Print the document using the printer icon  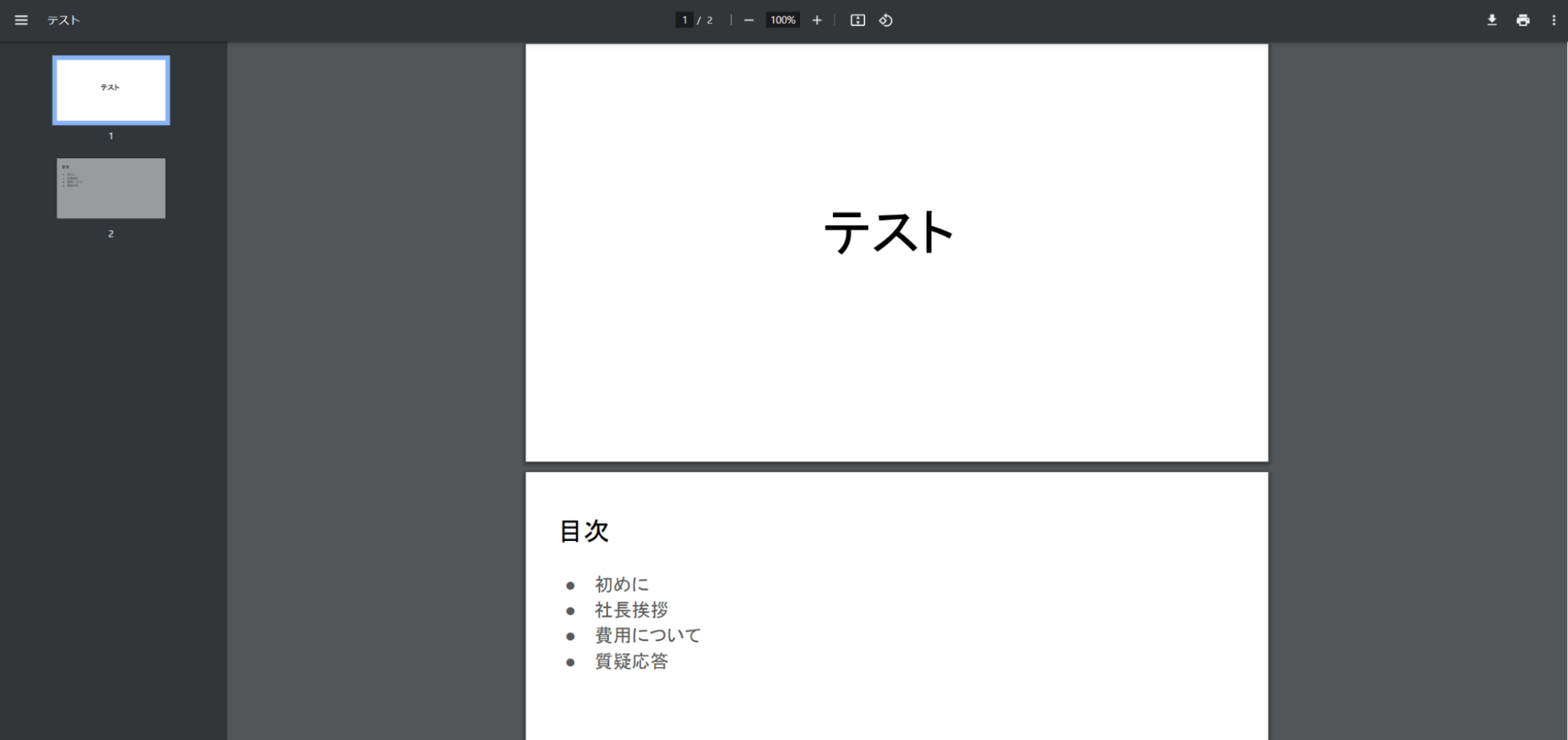[1523, 20]
